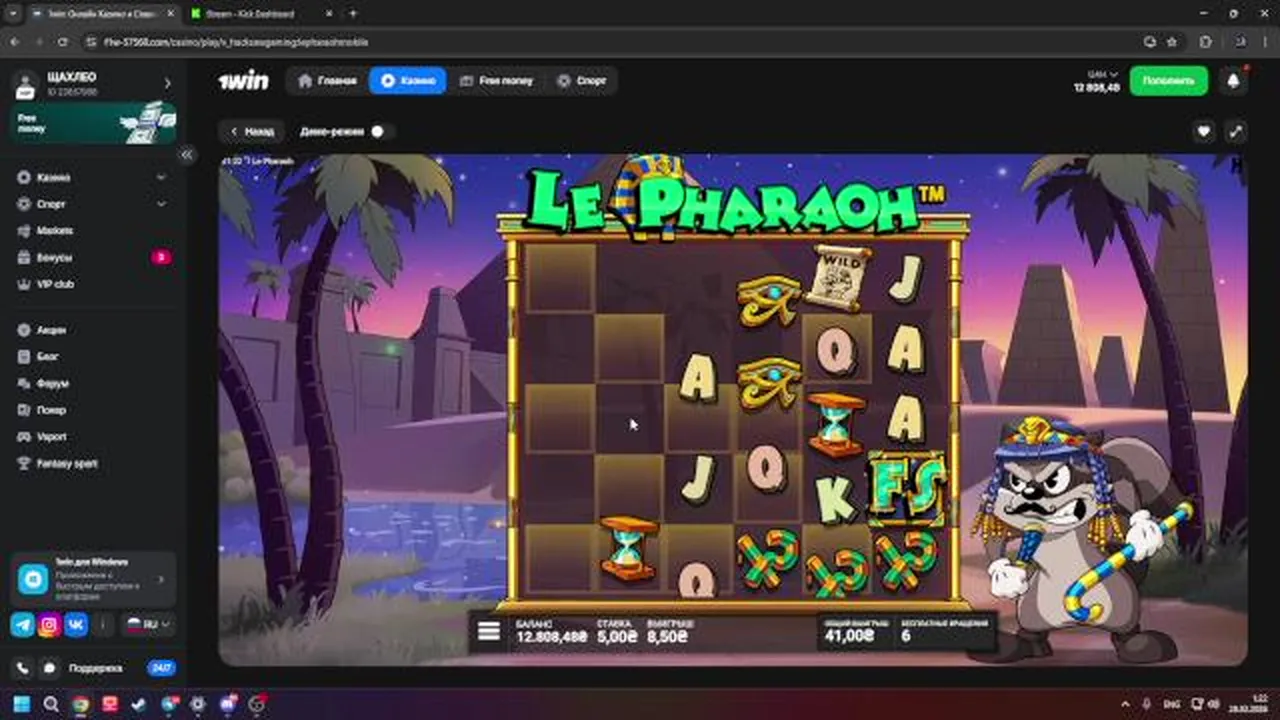Select the Спорт top navigation tab
Image resolution: width=1280 pixels, height=720 pixels.
pos(581,81)
